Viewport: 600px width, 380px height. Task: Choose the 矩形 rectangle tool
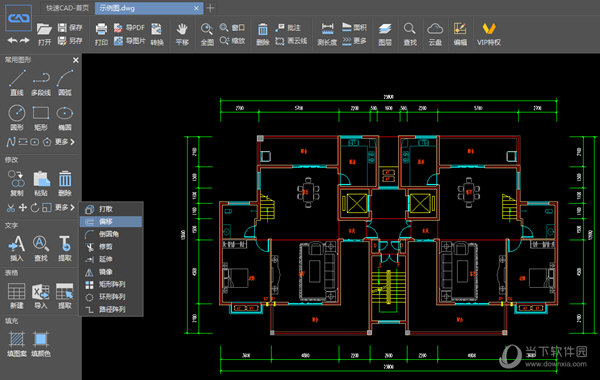tap(41, 117)
